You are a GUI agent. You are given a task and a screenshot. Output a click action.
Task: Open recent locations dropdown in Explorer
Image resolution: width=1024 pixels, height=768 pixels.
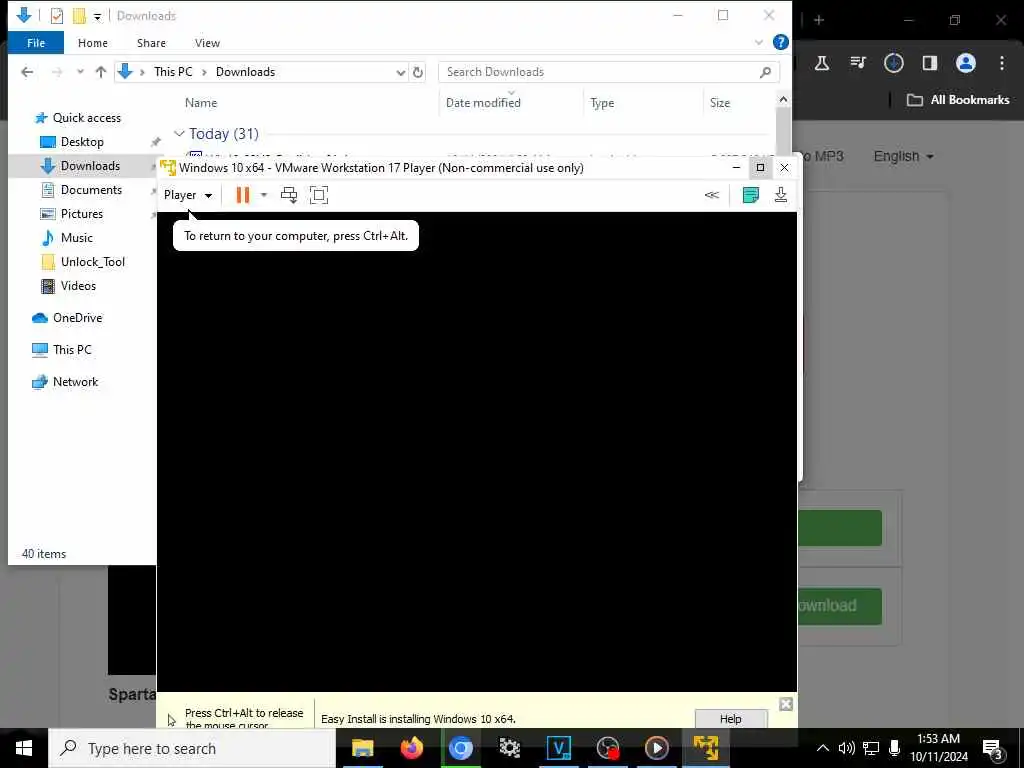tap(80, 72)
